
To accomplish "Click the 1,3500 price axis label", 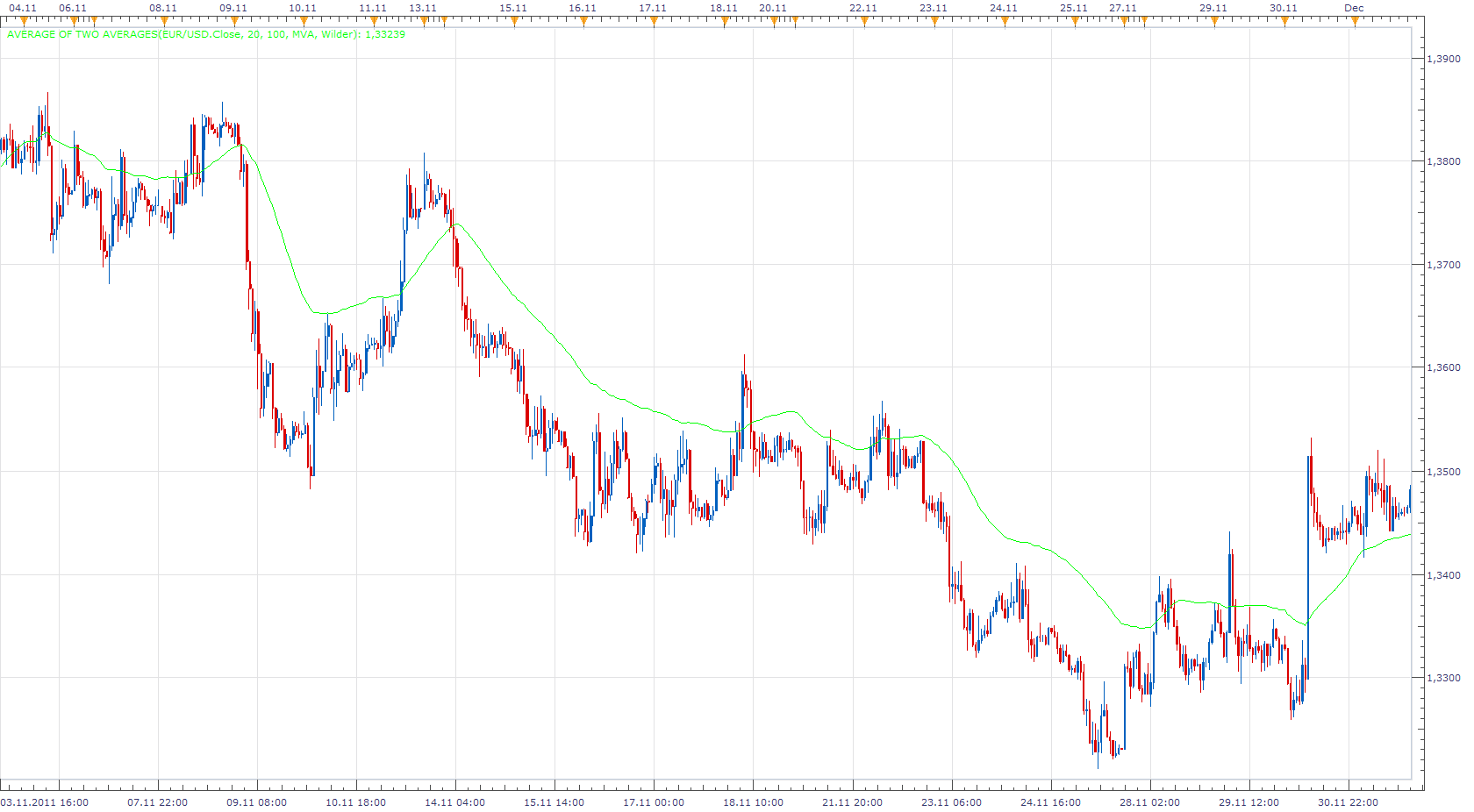I will click(x=1444, y=472).
